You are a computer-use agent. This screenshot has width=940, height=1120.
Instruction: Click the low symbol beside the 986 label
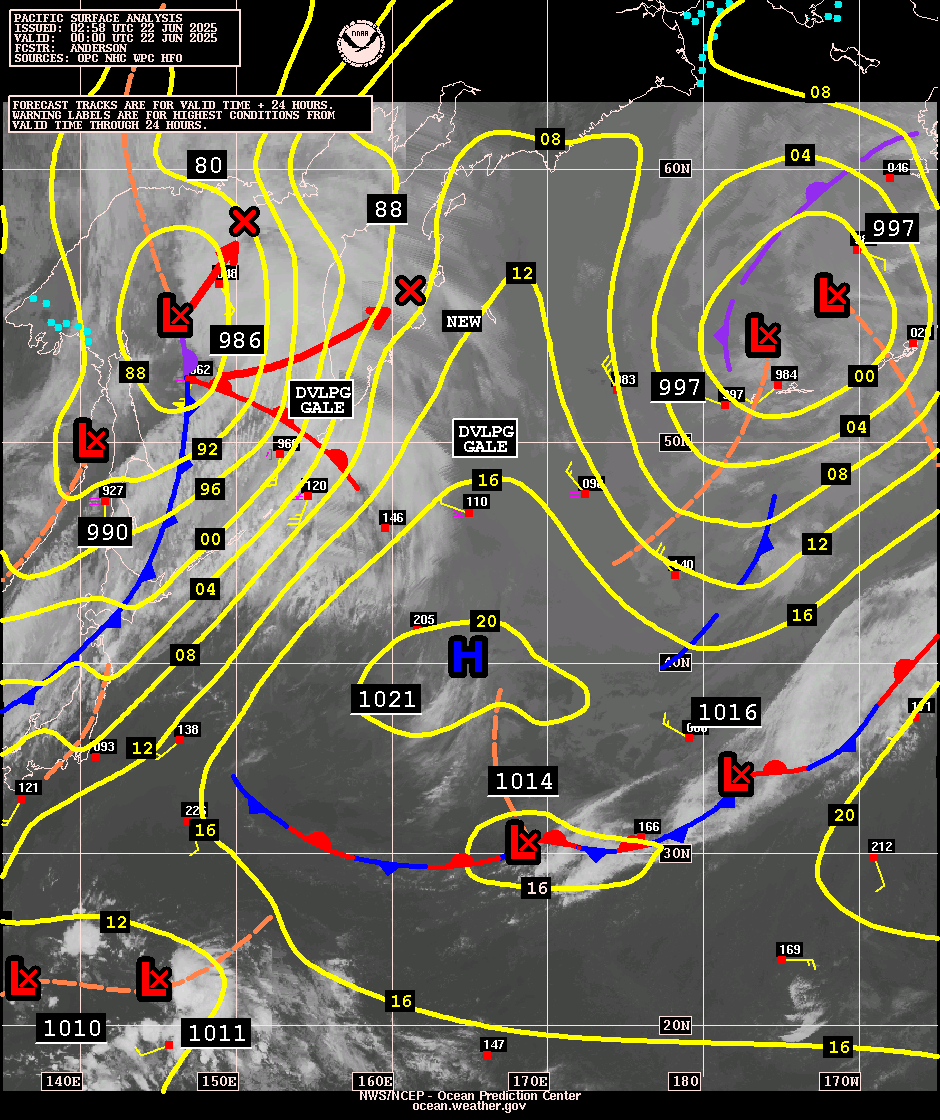click(175, 315)
